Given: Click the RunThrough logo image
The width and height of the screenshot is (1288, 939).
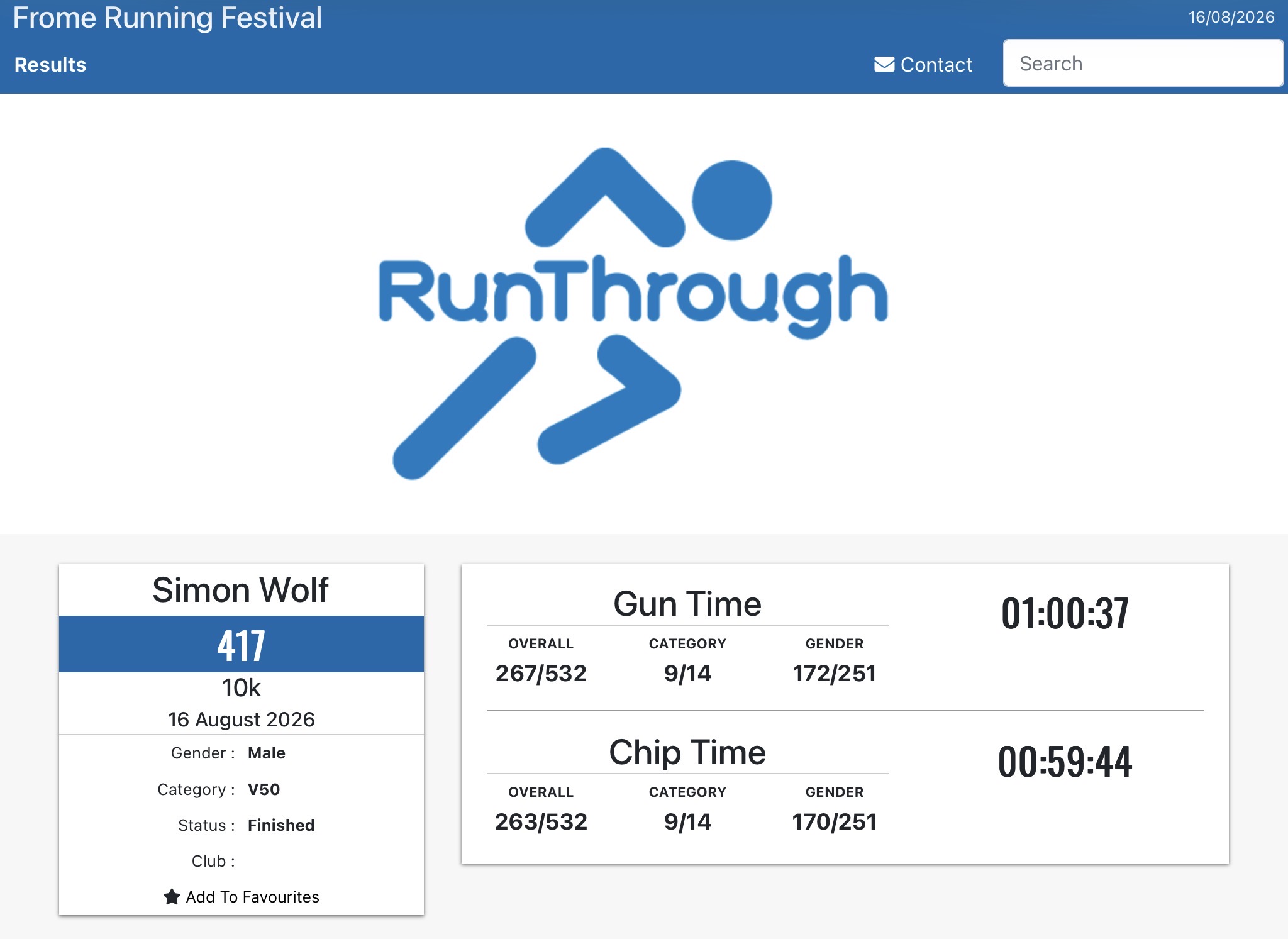Looking at the screenshot, I should (633, 313).
